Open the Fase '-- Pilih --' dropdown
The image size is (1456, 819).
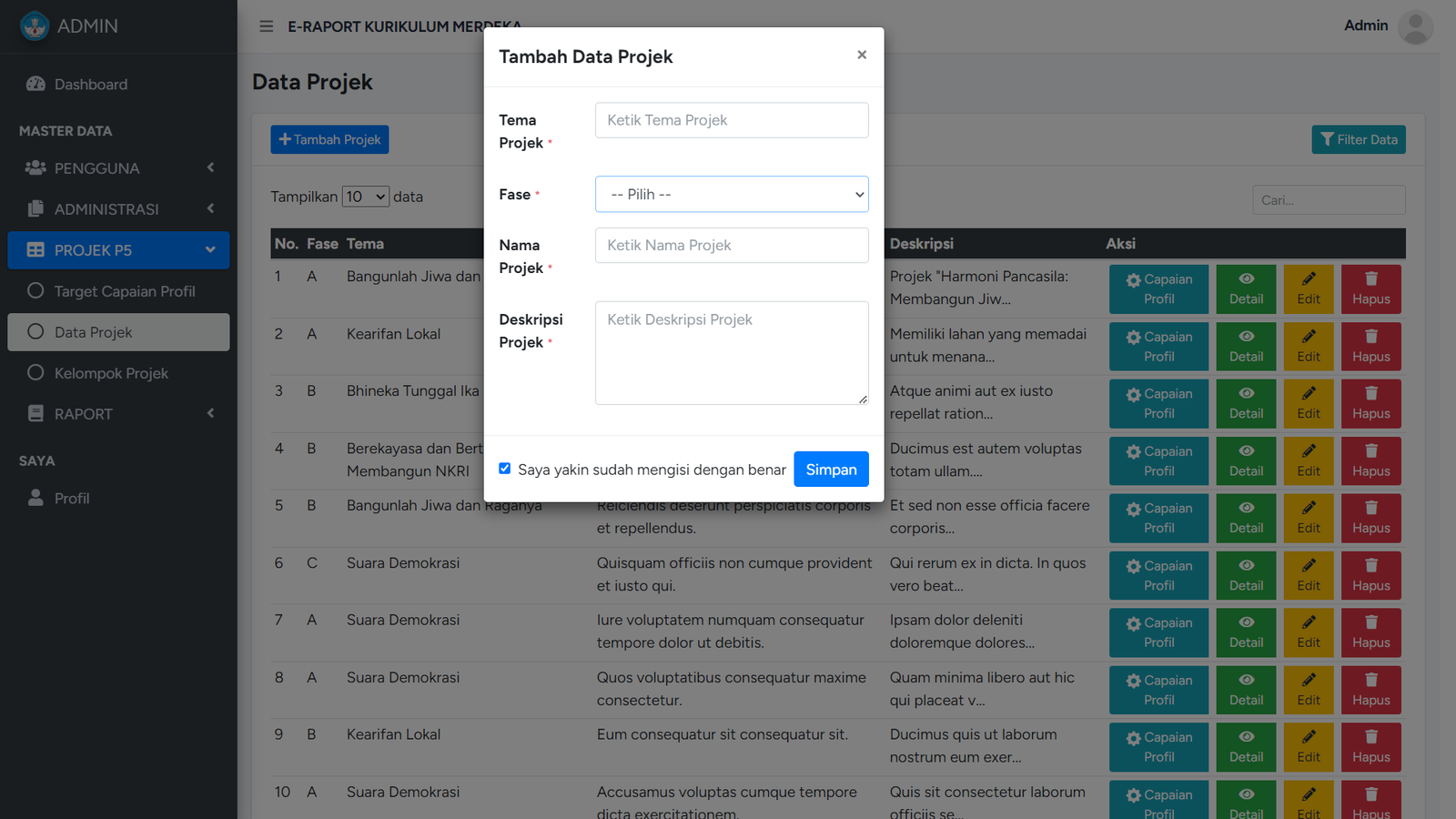click(732, 195)
